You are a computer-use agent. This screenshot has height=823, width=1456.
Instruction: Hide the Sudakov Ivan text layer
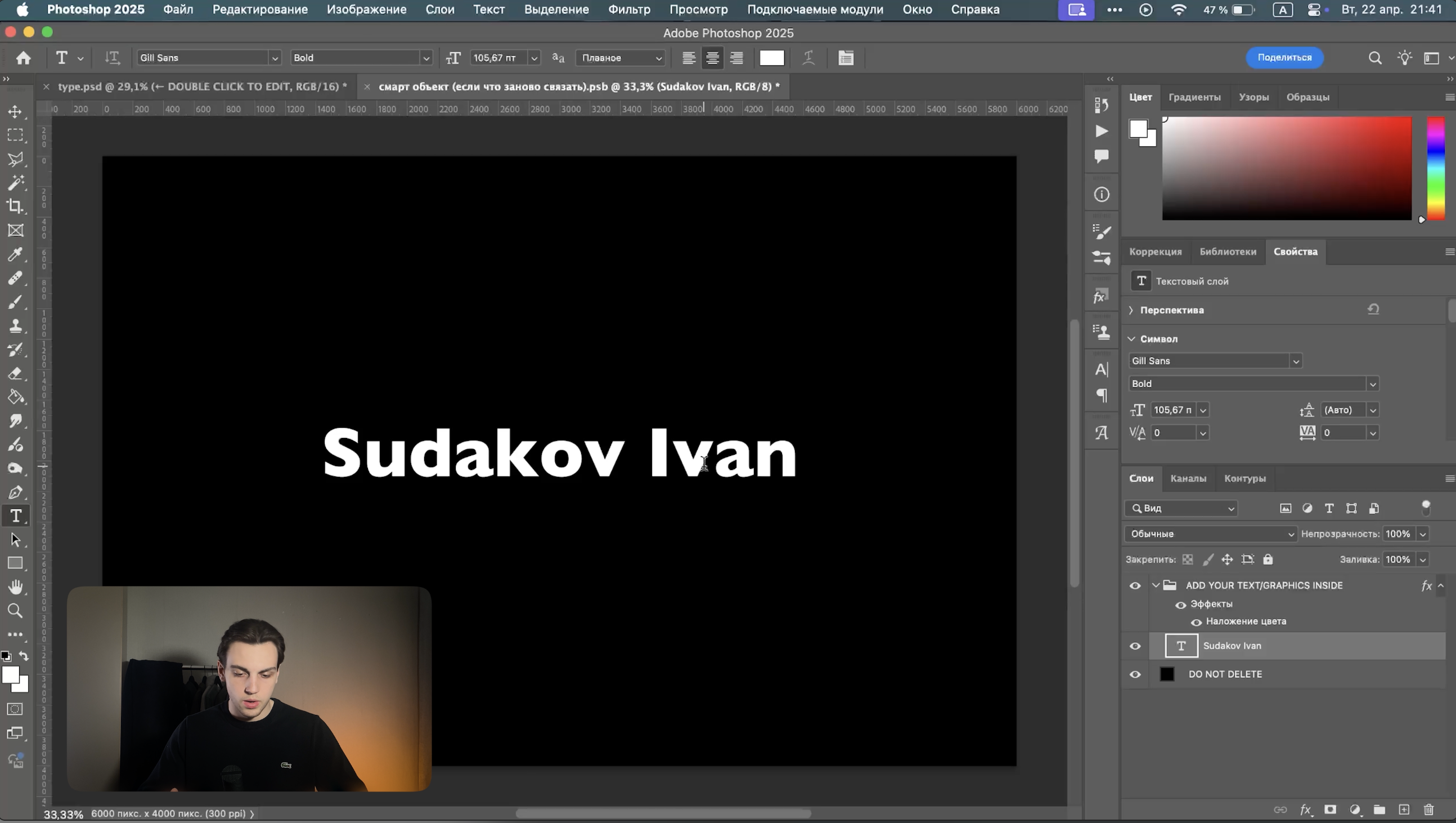coord(1135,646)
